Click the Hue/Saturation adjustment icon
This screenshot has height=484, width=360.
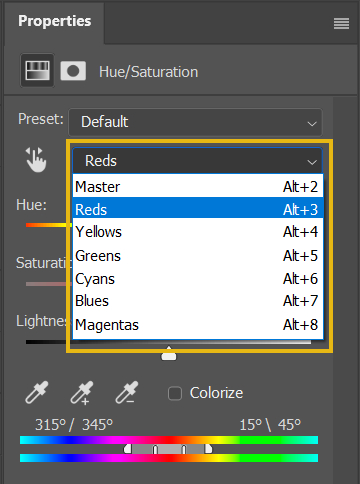(x=37, y=70)
